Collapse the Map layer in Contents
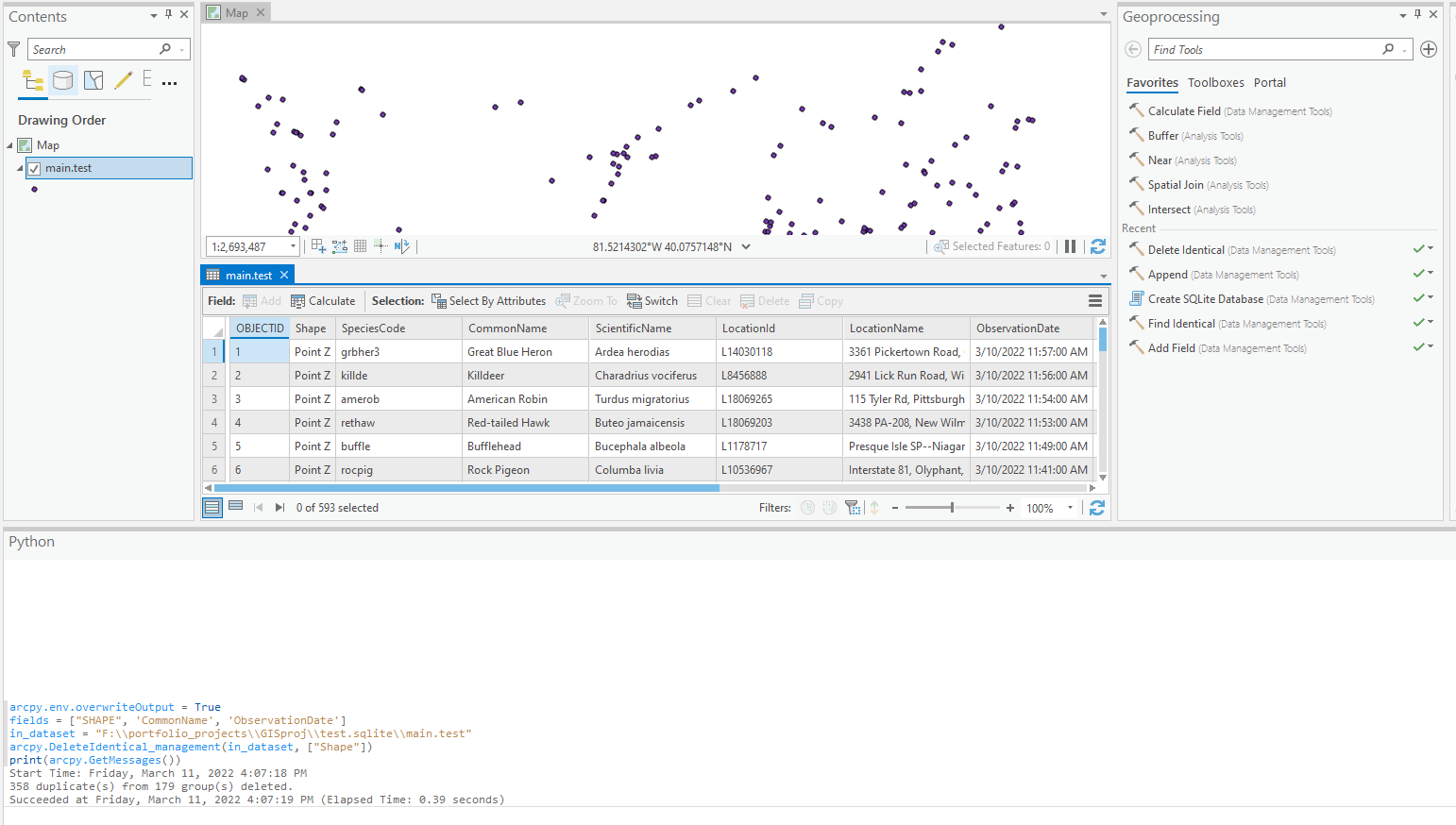Screen dimensions: 1456x825 9,144
